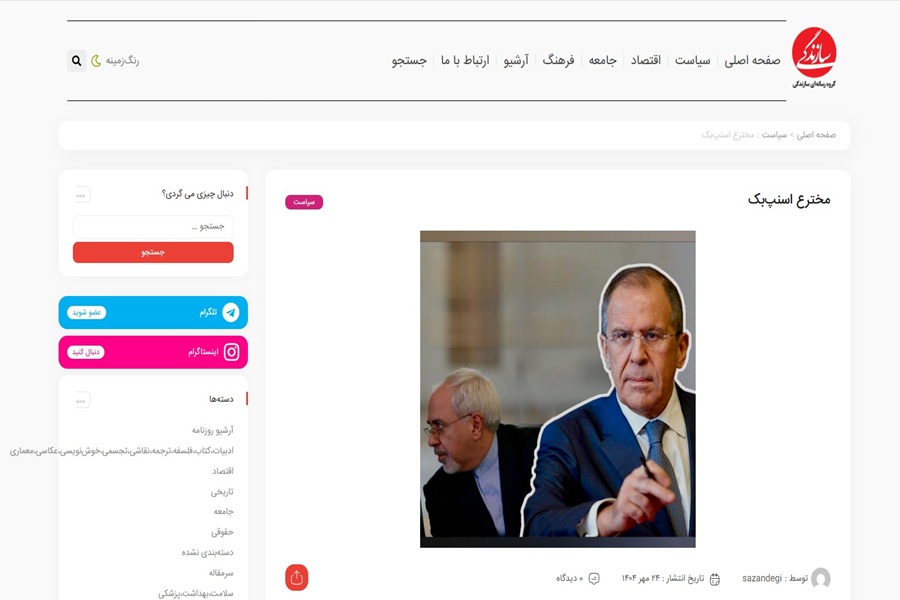The image size is (900, 600).
Task: Expand the three-dot menu on the دسته‌ها widget
Action: [81, 400]
